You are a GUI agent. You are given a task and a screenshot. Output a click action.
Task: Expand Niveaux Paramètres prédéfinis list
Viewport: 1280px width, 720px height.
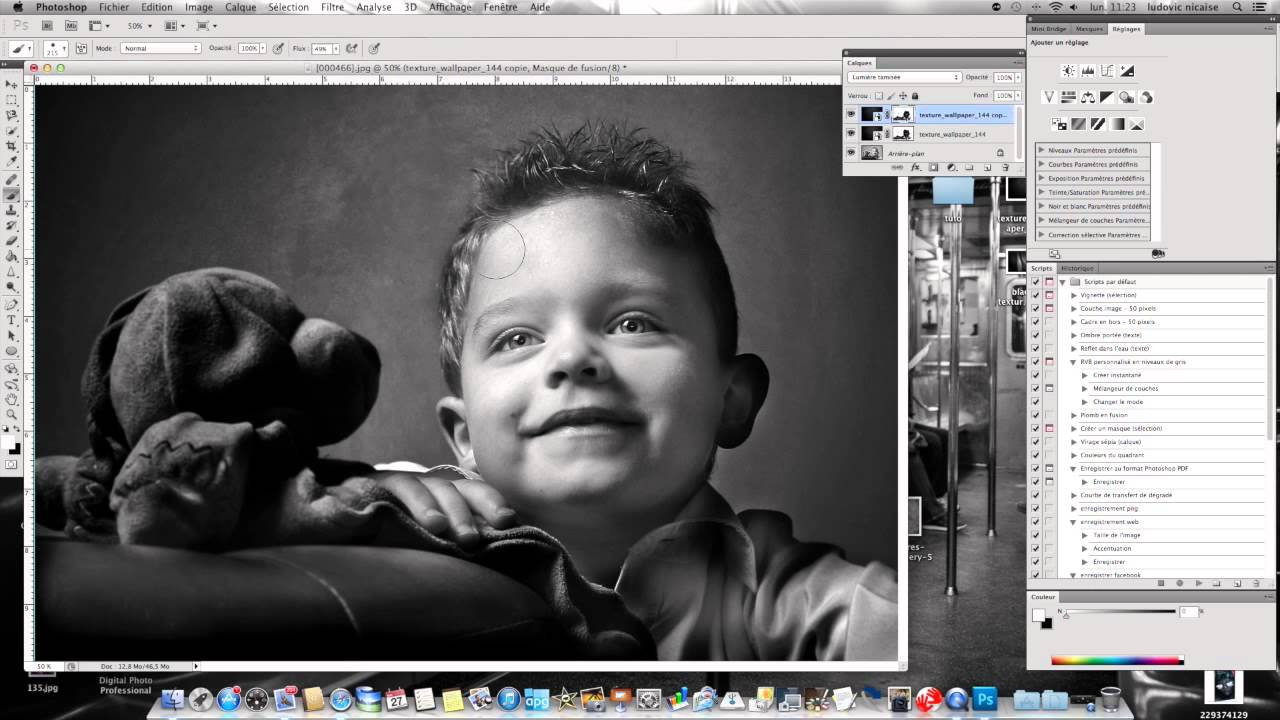tap(1041, 150)
